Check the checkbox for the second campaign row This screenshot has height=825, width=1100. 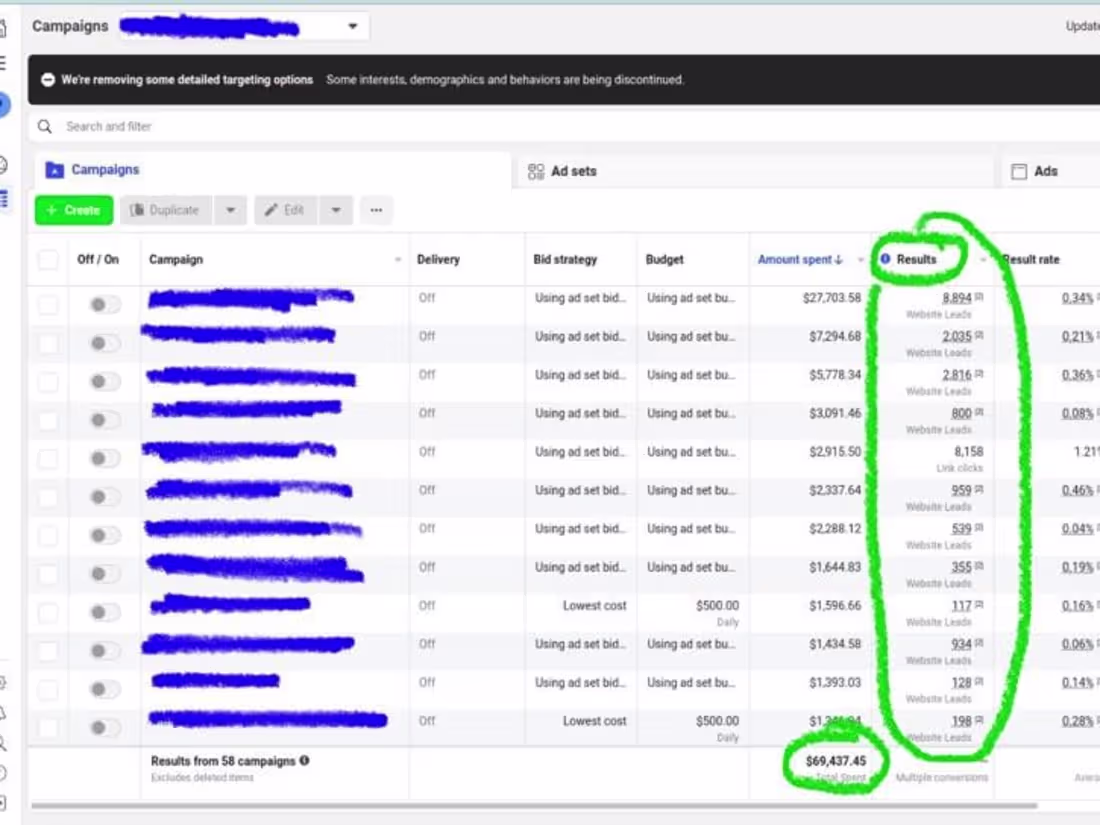(x=48, y=341)
